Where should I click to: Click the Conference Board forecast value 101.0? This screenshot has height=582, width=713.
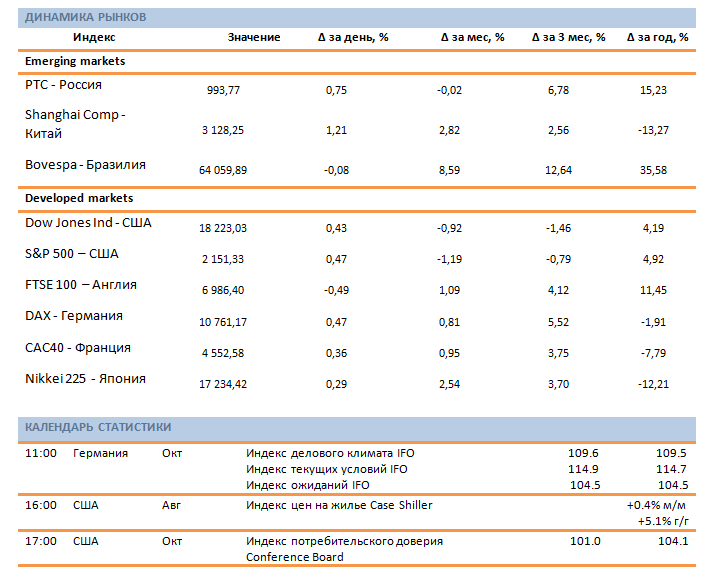585,542
